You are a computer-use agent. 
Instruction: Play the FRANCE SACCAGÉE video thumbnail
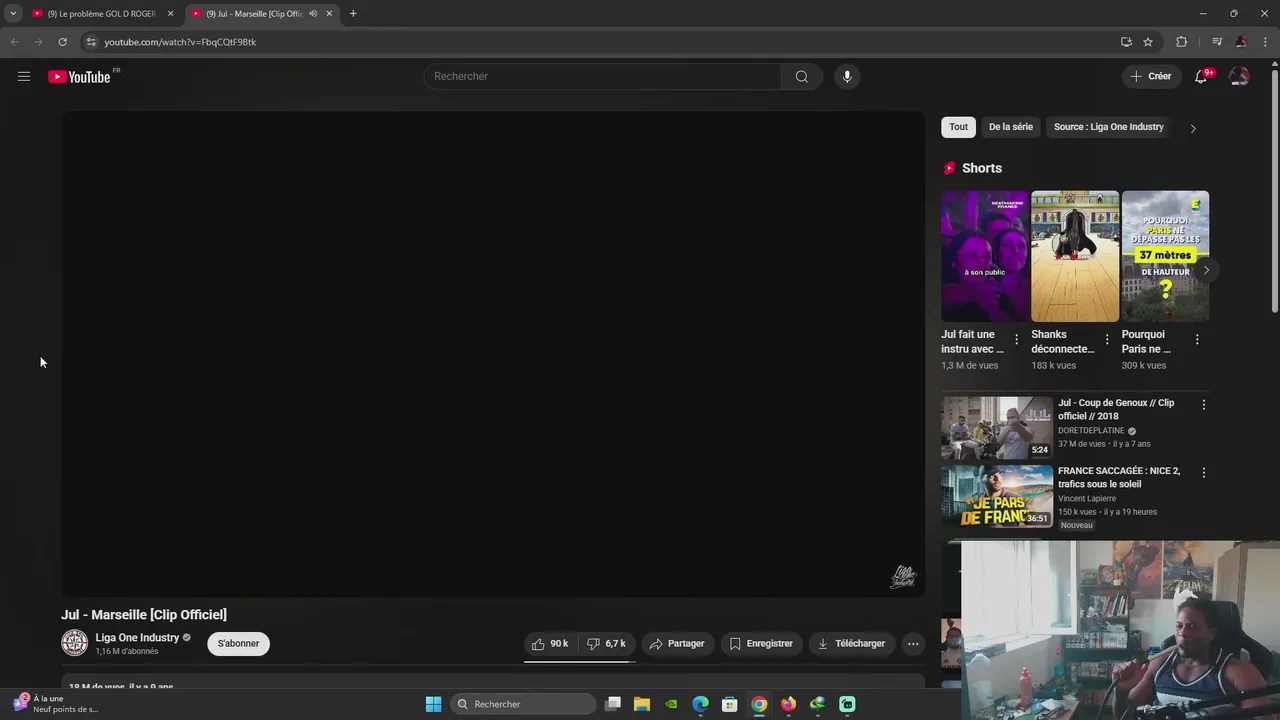coord(997,495)
